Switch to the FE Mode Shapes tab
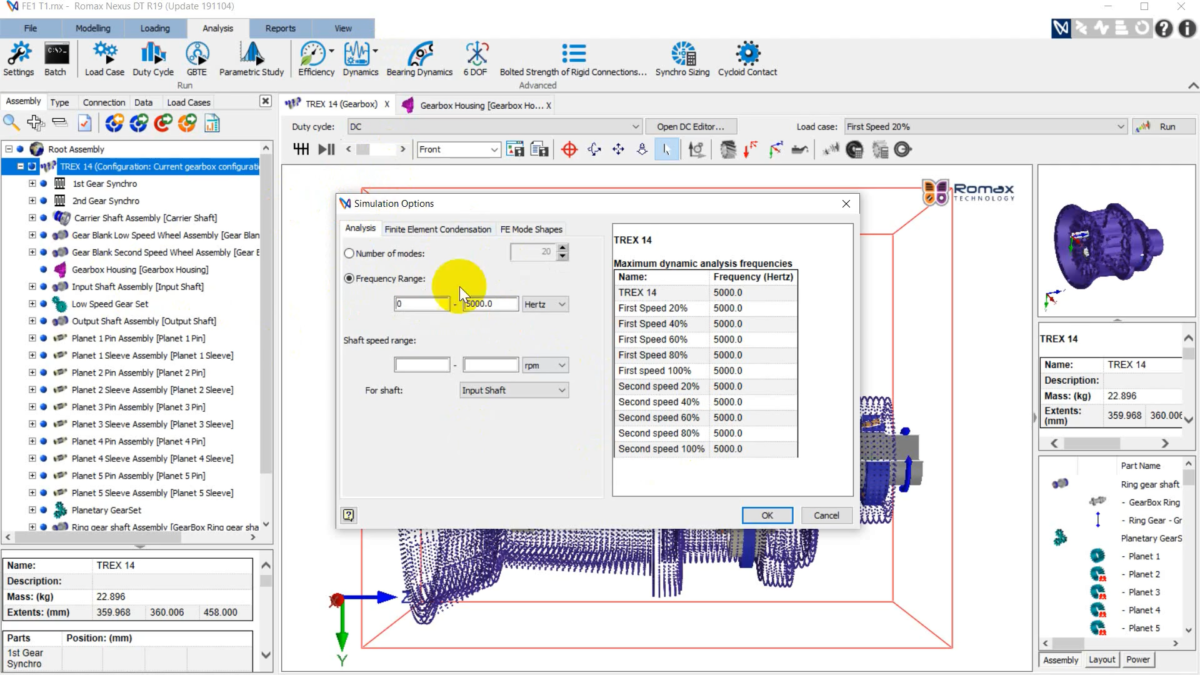This screenshot has height=675, width=1200. [x=531, y=229]
